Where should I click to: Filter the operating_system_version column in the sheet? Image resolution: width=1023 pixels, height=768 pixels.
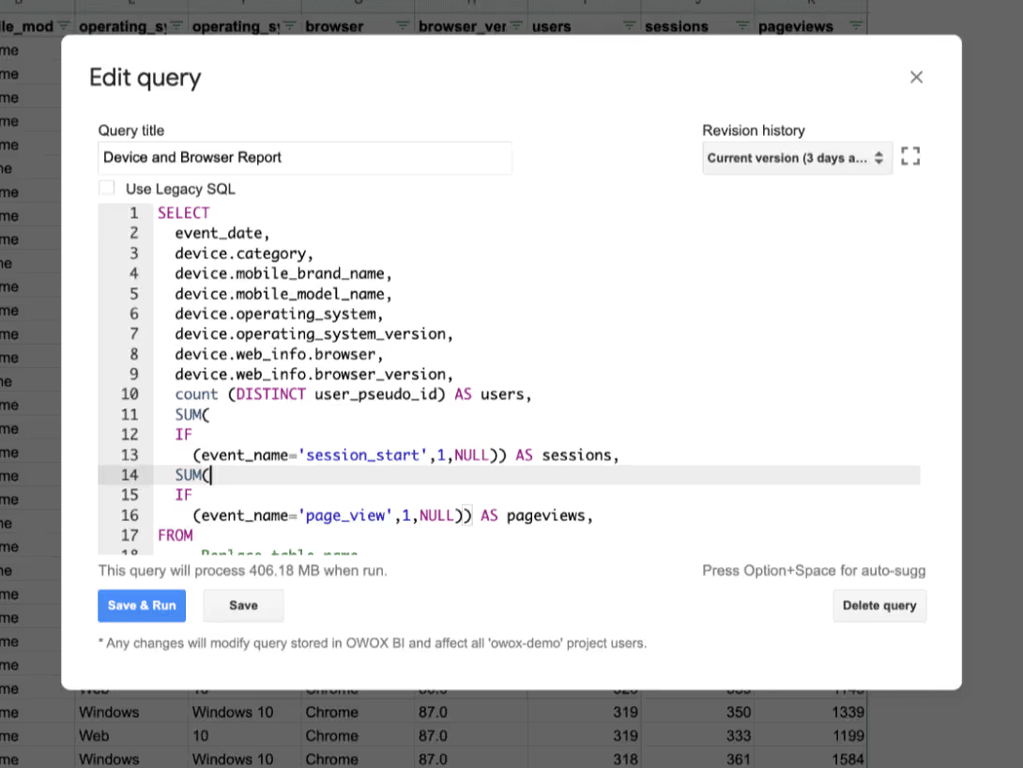point(290,26)
